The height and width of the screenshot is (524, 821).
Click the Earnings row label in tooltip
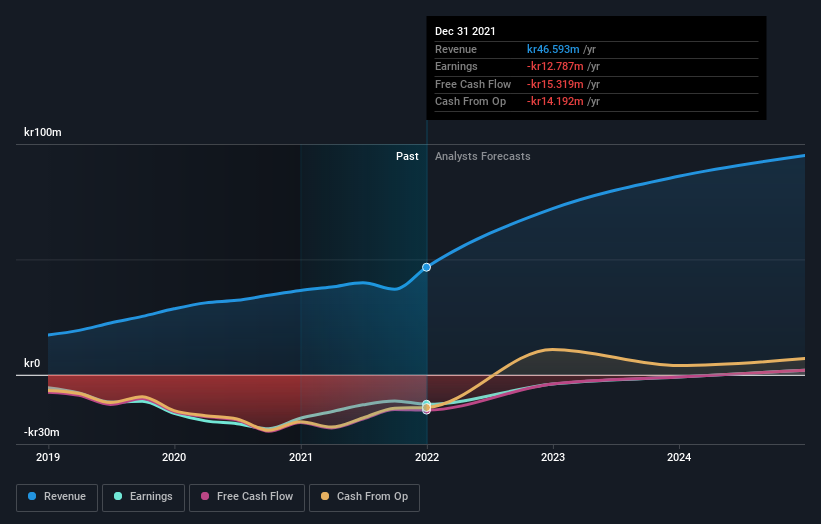coord(456,66)
